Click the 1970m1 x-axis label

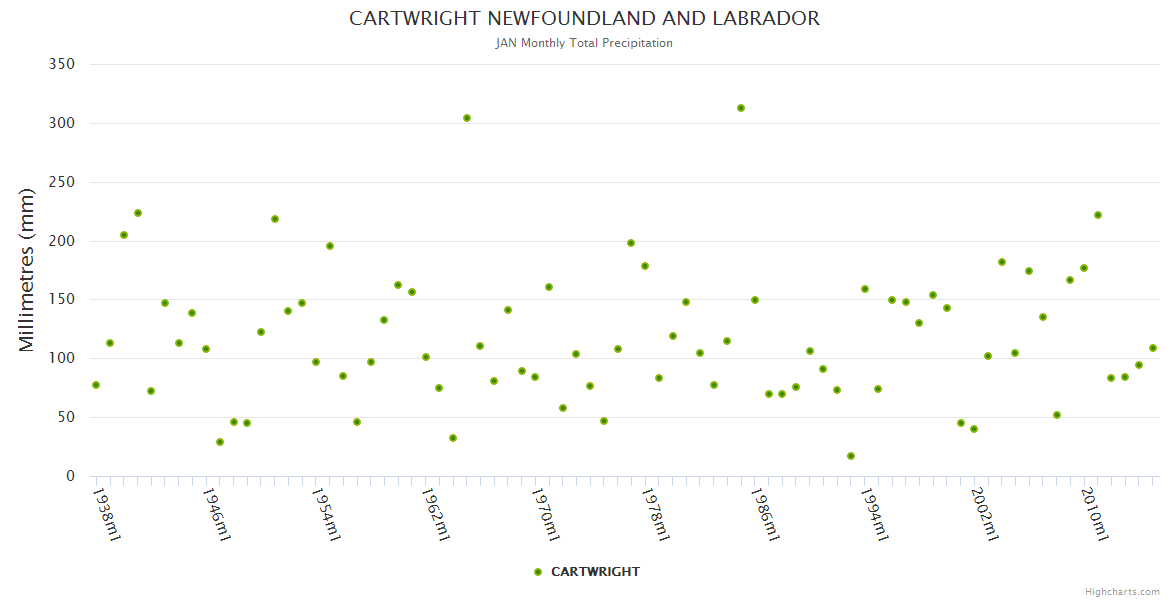coord(546,514)
